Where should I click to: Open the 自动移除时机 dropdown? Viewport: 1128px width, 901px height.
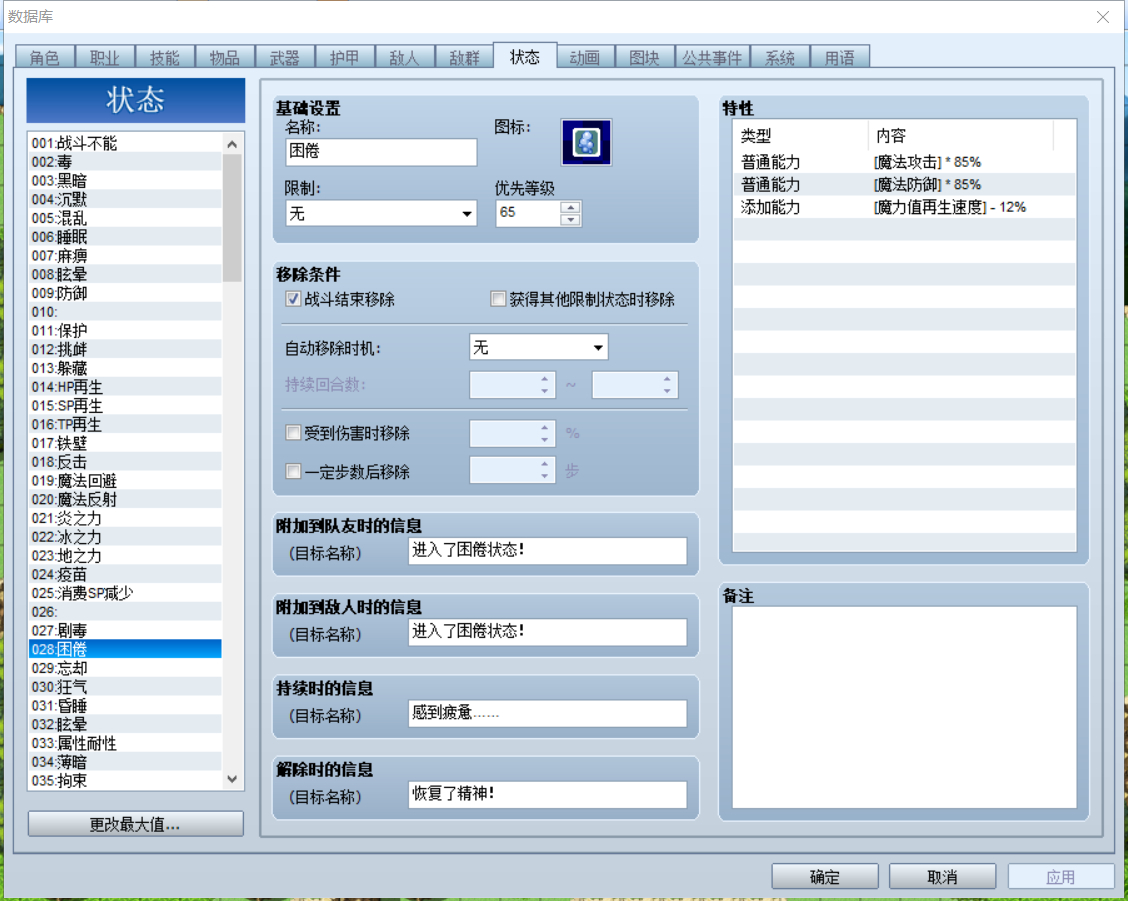pos(538,348)
